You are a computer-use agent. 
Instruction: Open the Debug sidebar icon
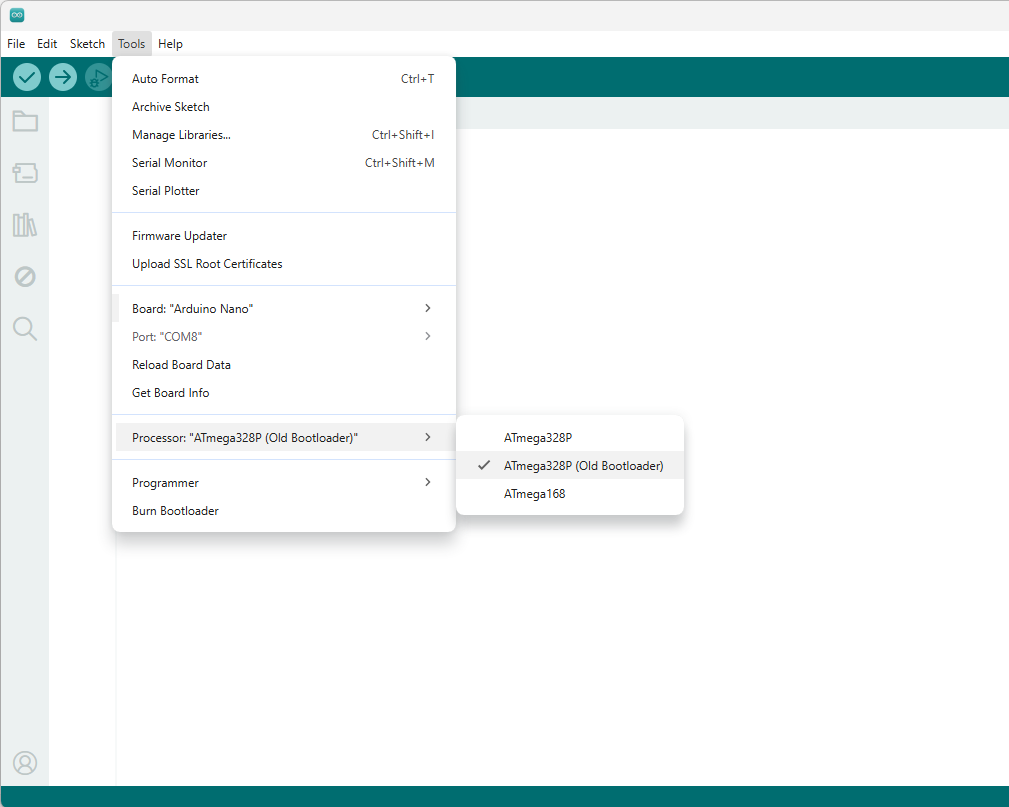tap(25, 277)
